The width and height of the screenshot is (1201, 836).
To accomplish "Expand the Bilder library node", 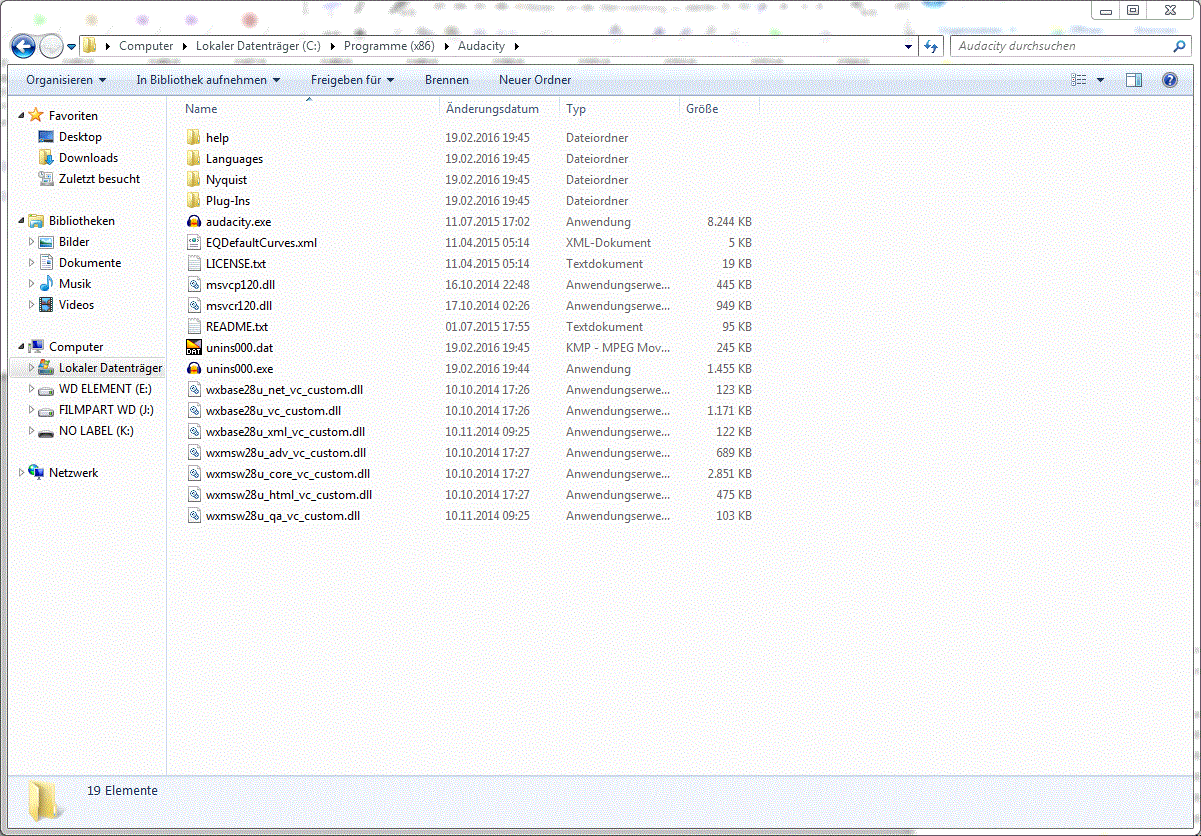I will click(x=32, y=242).
